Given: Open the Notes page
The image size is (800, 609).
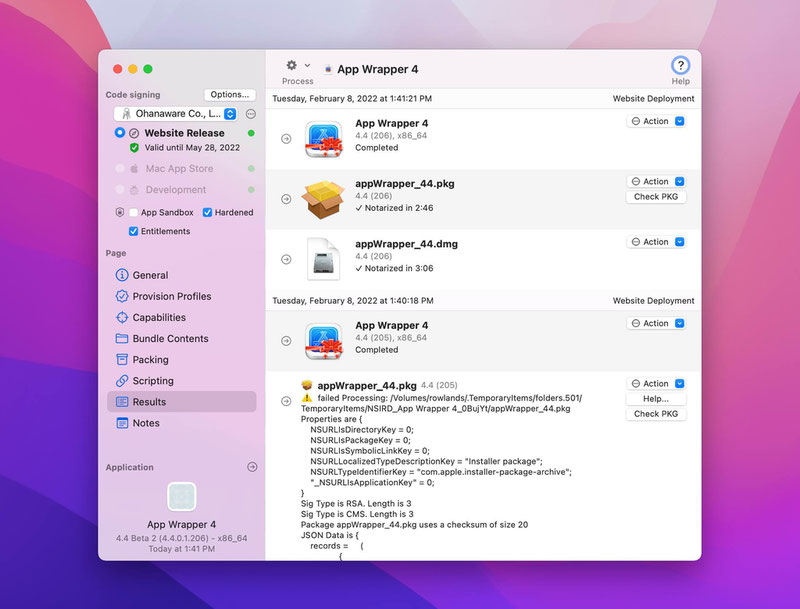Looking at the screenshot, I should click(182, 423).
